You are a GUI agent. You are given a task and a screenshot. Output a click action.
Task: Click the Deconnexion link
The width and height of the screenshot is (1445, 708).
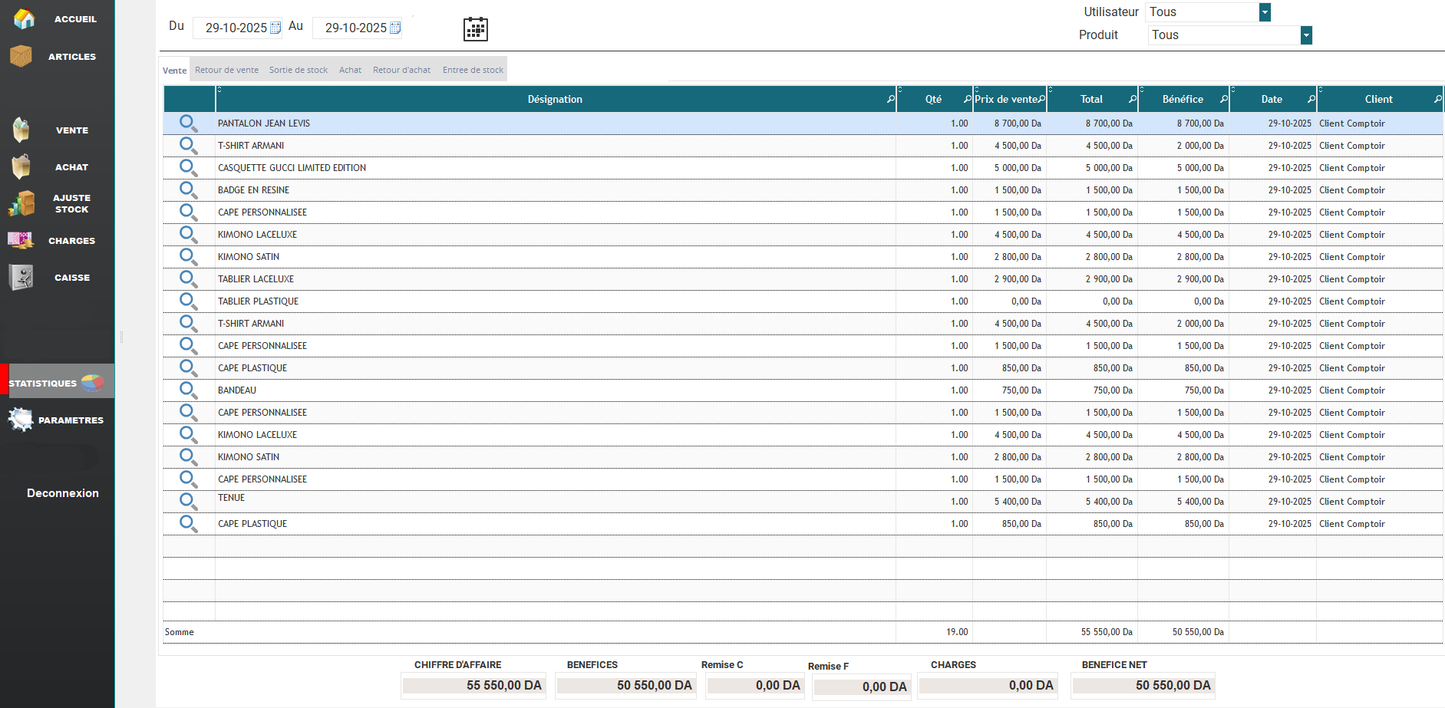(x=63, y=492)
